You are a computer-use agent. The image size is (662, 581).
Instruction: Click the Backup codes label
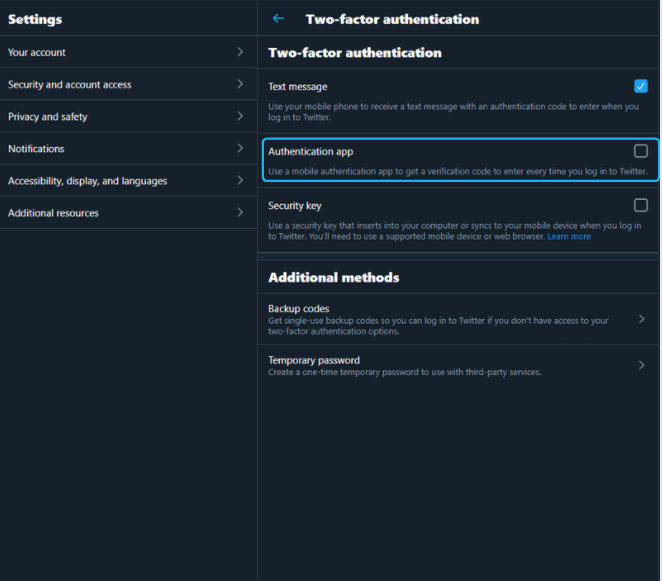point(298,309)
